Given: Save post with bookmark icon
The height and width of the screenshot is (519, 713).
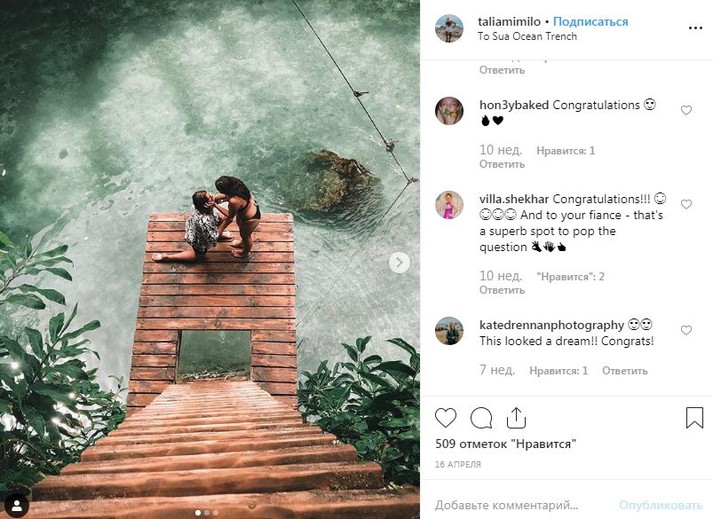Looking at the screenshot, I should (694, 417).
